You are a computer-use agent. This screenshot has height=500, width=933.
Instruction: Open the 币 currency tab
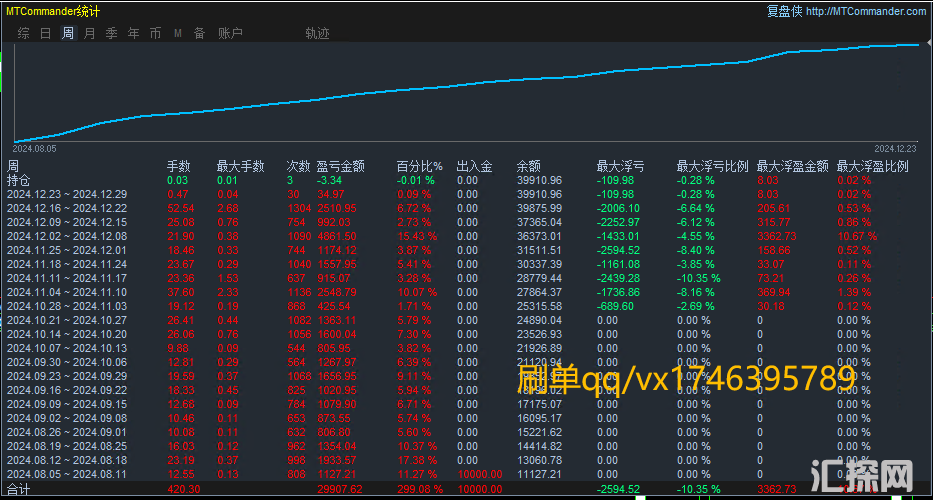click(155, 33)
